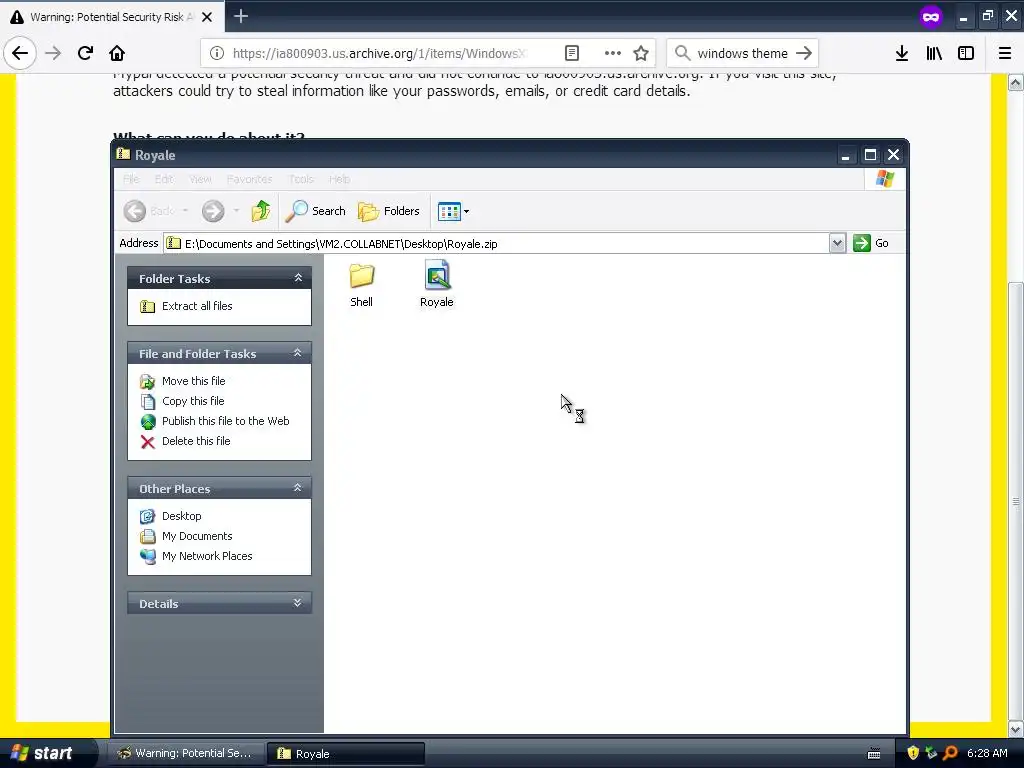Open Desktop from Other Places
This screenshot has width=1024, height=768.
pyautogui.click(x=182, y=516)
